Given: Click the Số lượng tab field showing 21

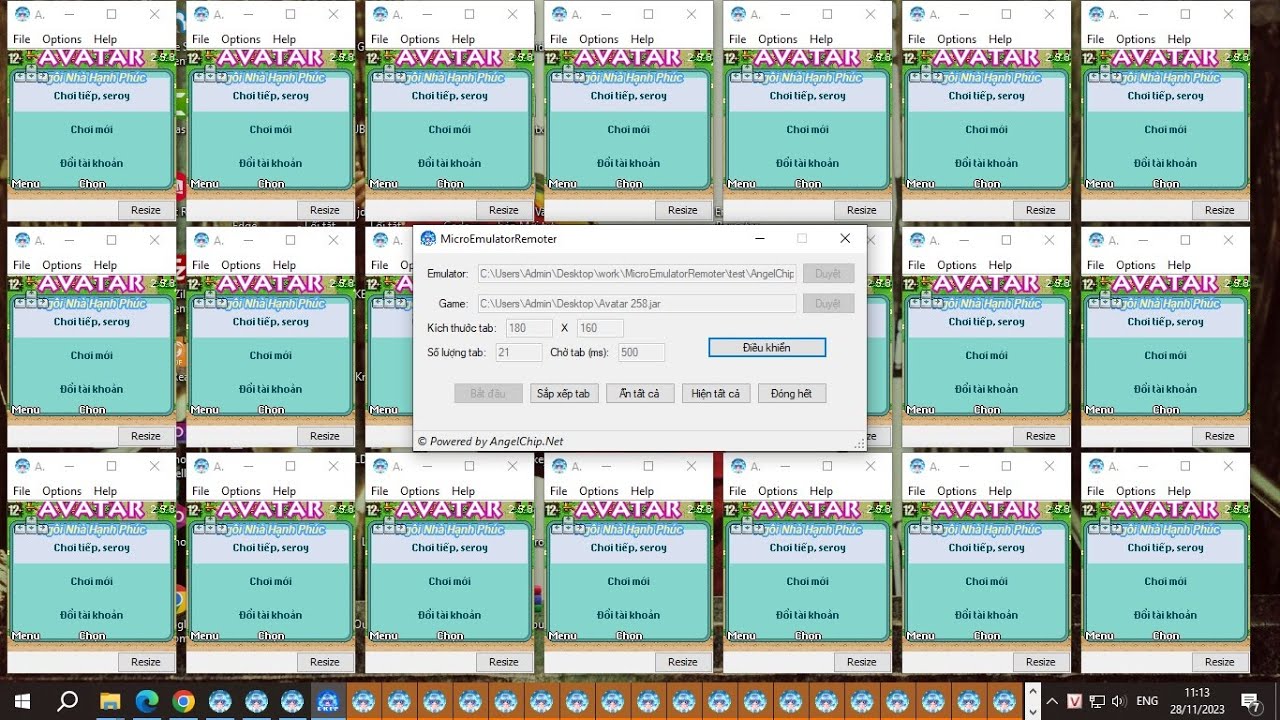Looking at the screenshot, I should pyautogui.click(x=518, y=353).
